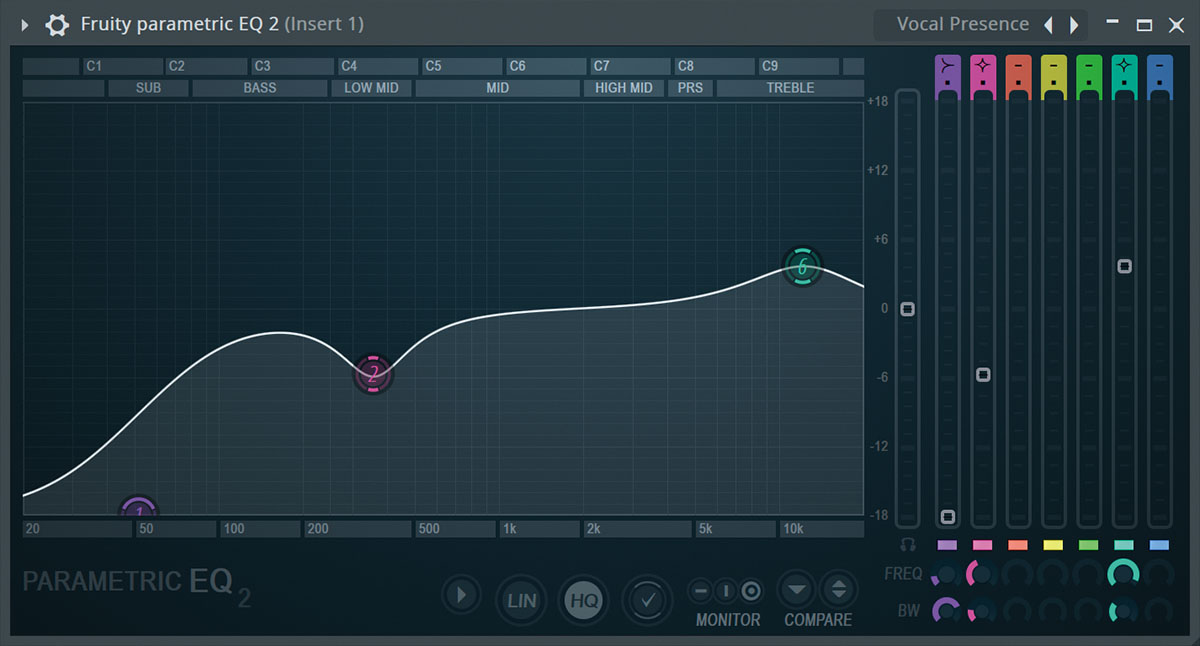Click the BASS frequency range label
The image size is (1200, 646).
[260, 88]
